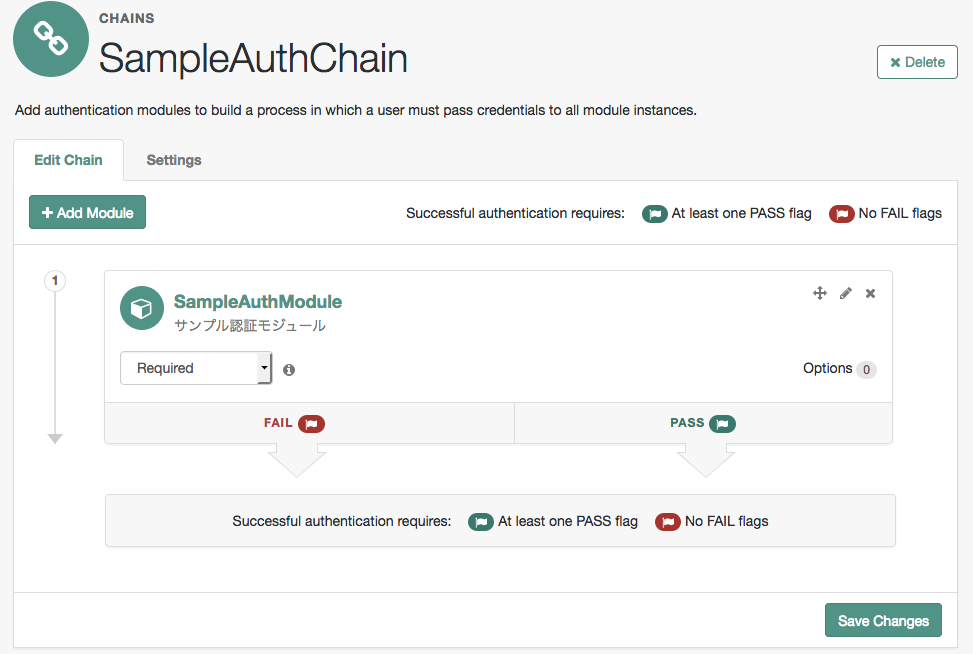Click the red flag in the bottom summary box
The height and width of the screenshot is (654, 973).
click(668, 521)
